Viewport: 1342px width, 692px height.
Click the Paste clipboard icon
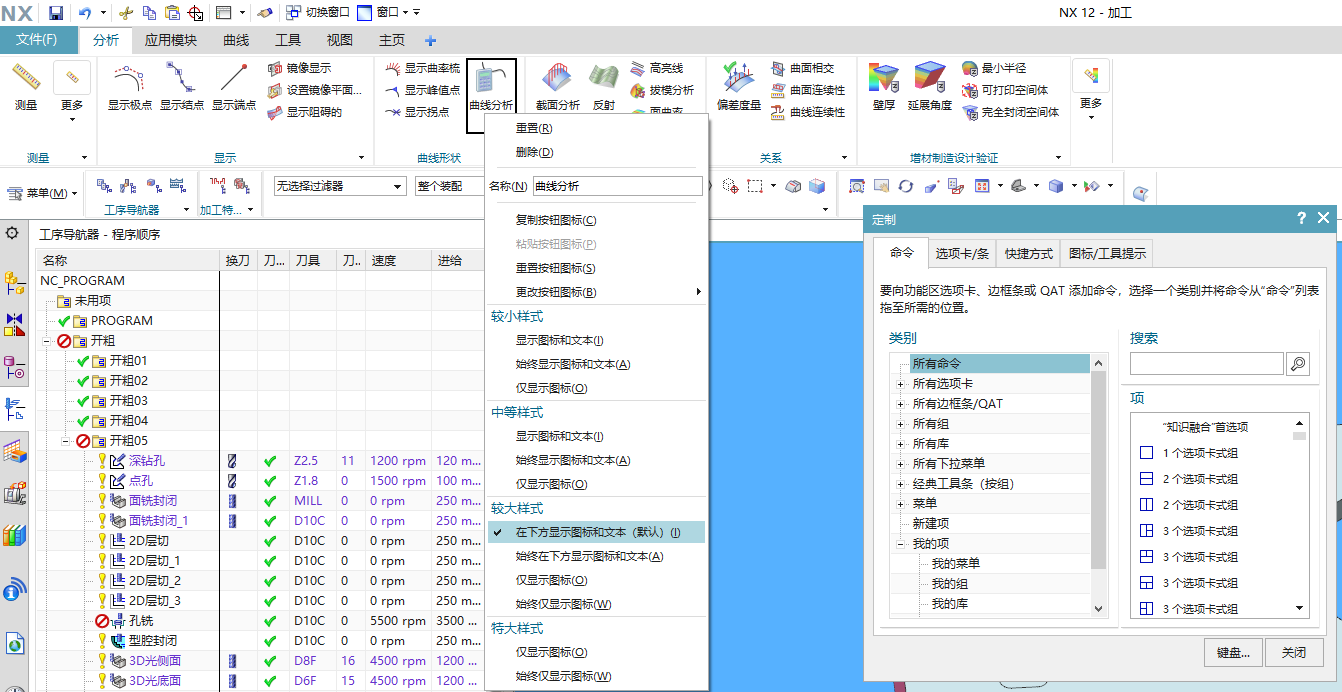pyautogui.click(x=172, y=13)
